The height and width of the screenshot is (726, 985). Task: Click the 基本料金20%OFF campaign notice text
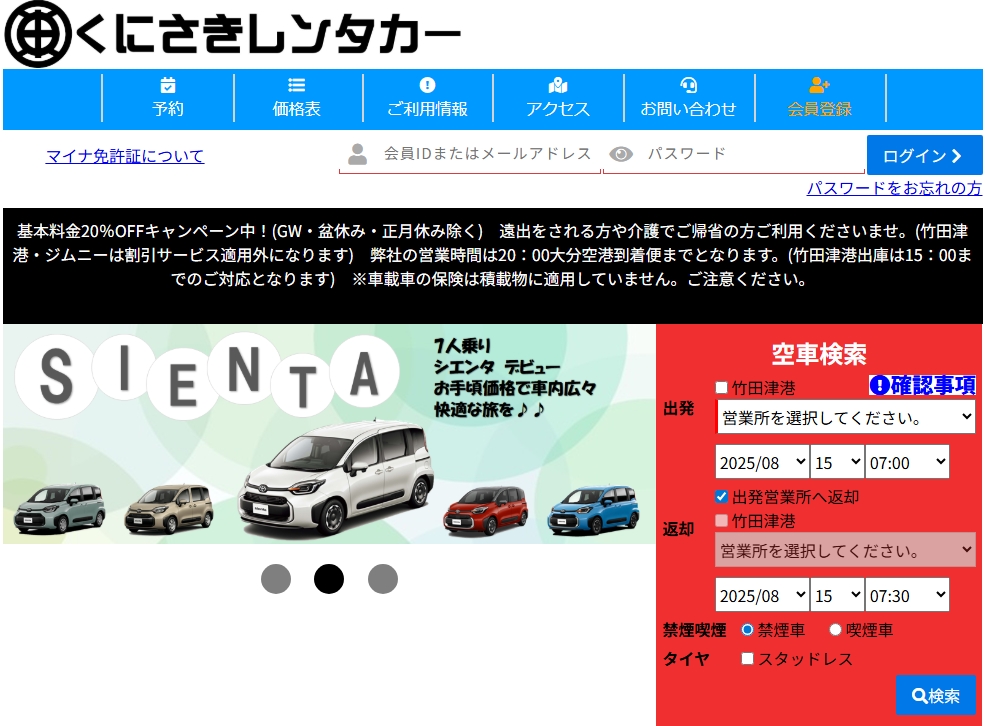click(492, 255)
